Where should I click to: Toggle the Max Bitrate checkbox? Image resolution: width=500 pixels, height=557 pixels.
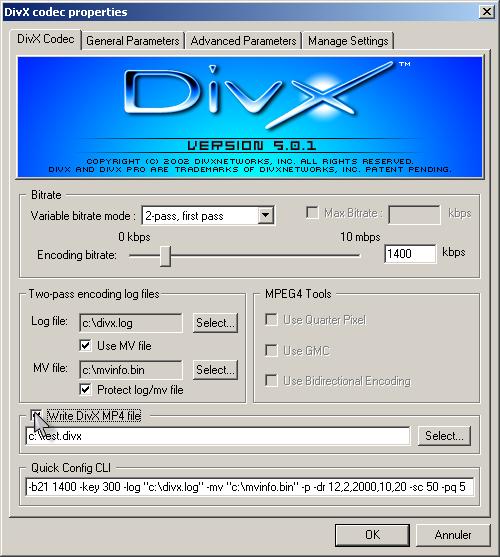pyautogui.click(x=312, y=213)
